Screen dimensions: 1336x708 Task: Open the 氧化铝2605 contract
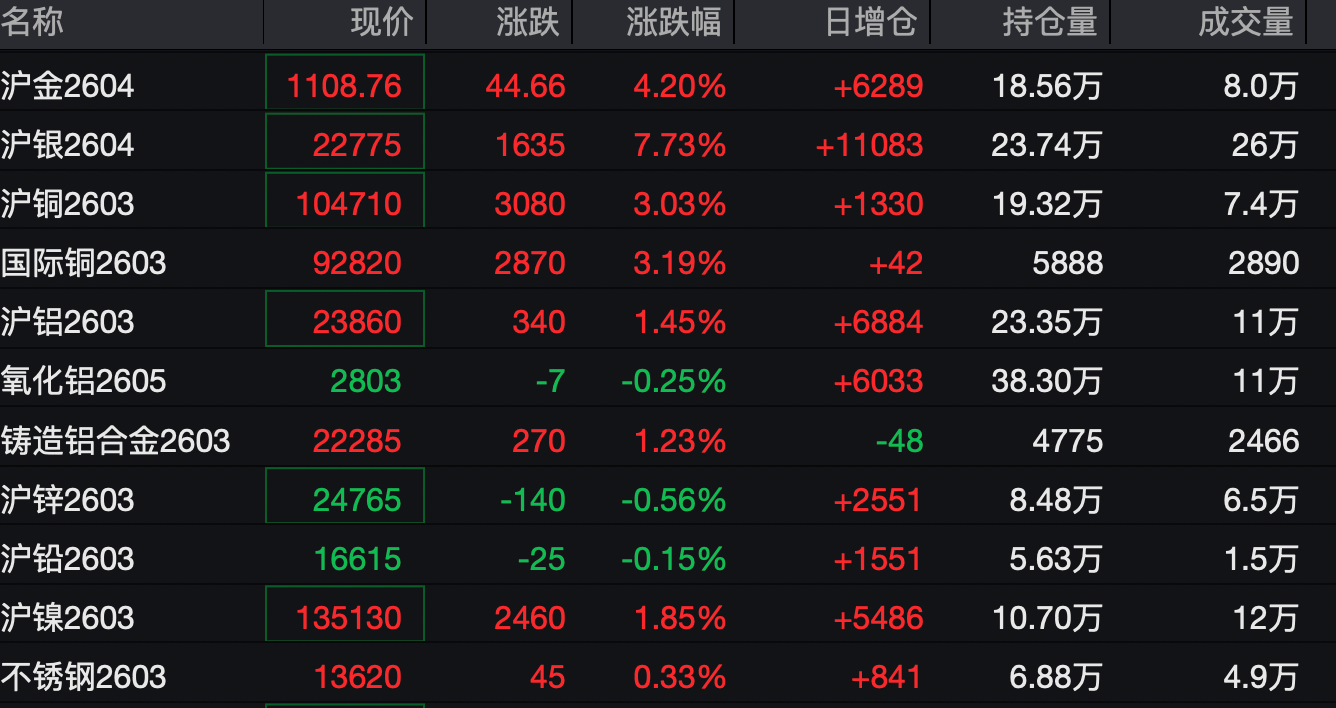pyautogui.click(x=84, y=382)
